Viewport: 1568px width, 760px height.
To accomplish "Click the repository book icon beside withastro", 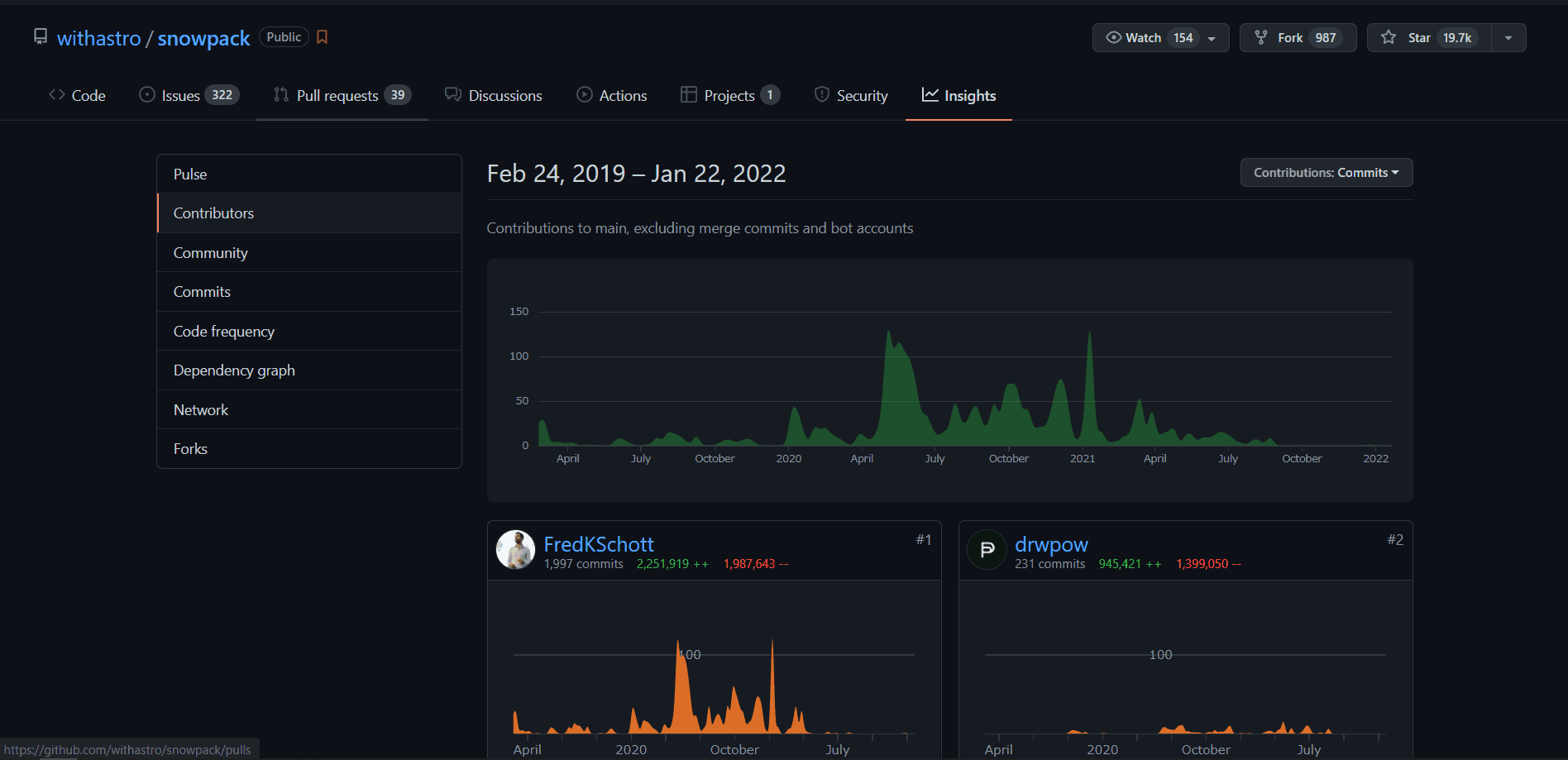I will pos(40,37).
